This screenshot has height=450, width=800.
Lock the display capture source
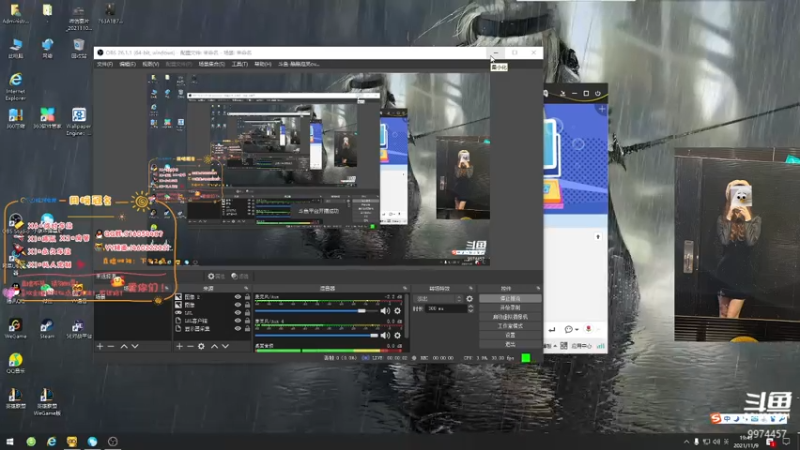[247, 329]
